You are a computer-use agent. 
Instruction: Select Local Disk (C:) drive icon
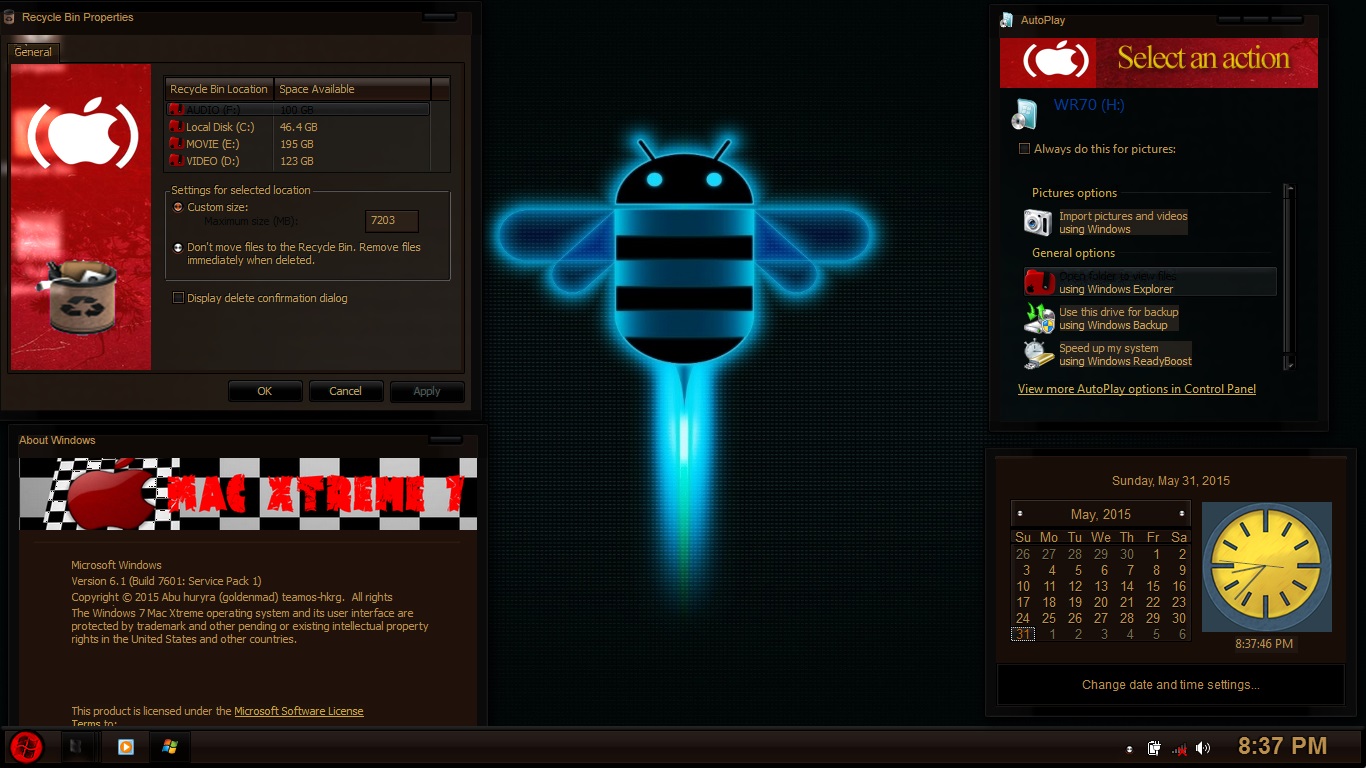pos(176,126)
